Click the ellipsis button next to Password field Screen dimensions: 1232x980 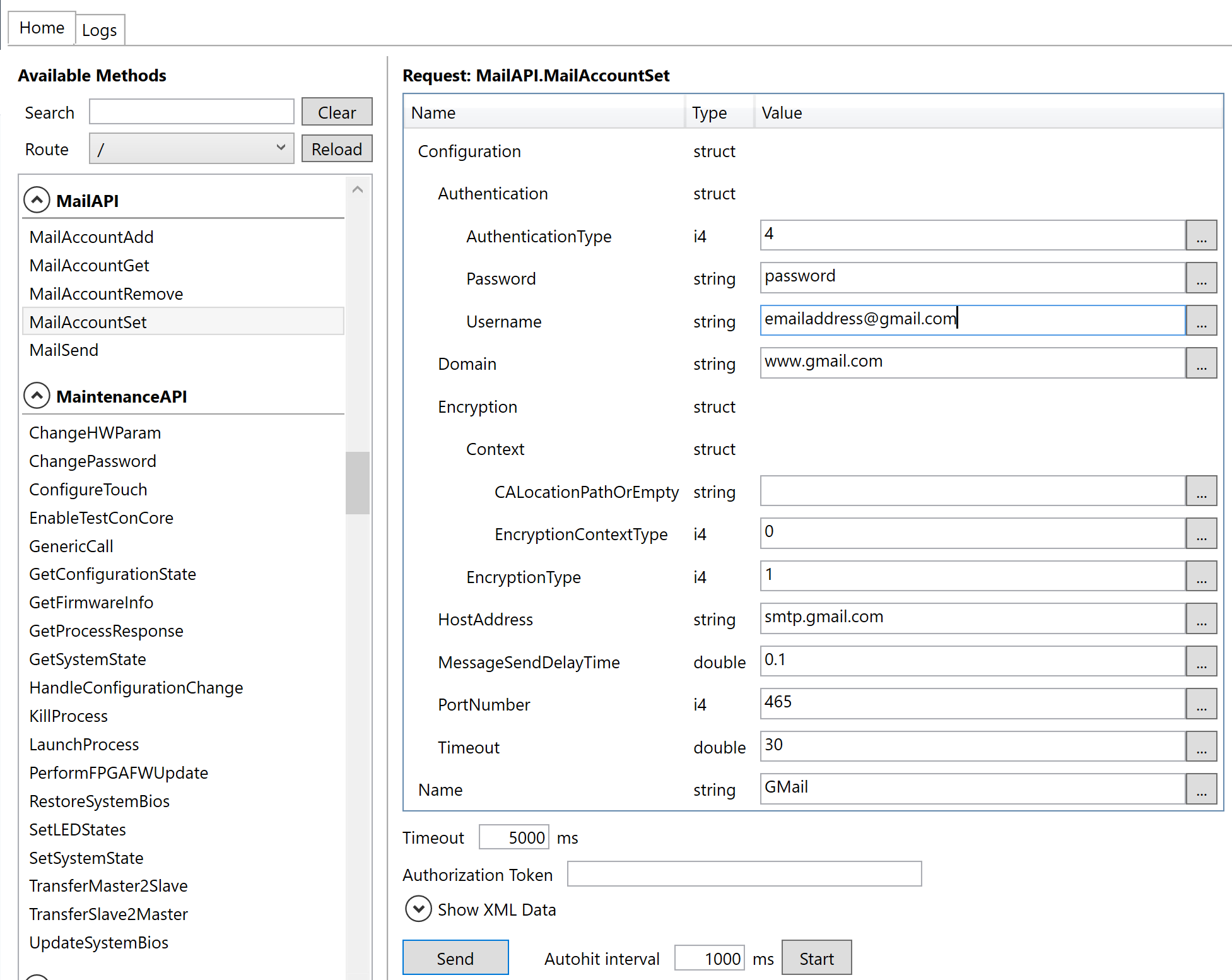coord(1200,278)
